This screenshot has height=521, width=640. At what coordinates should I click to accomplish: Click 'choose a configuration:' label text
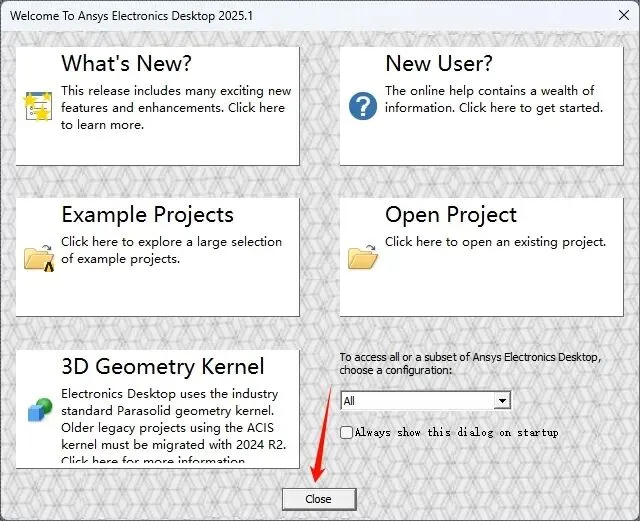tap(396, 370)
